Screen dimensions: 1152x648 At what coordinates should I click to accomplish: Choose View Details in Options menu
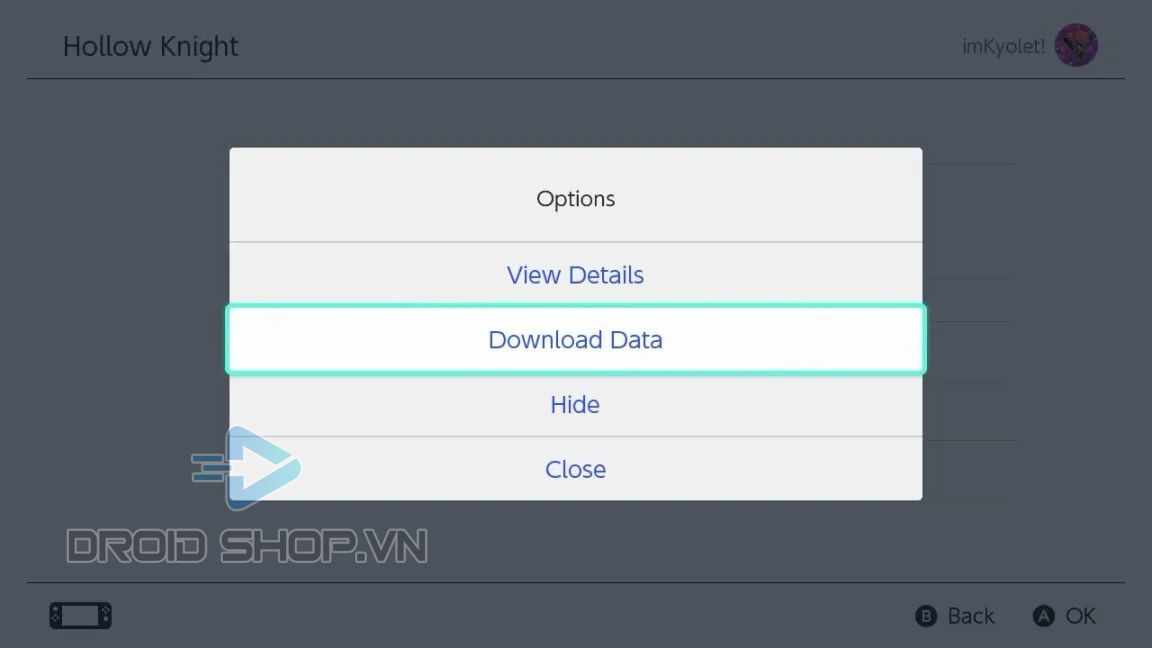tap(575, 275)
